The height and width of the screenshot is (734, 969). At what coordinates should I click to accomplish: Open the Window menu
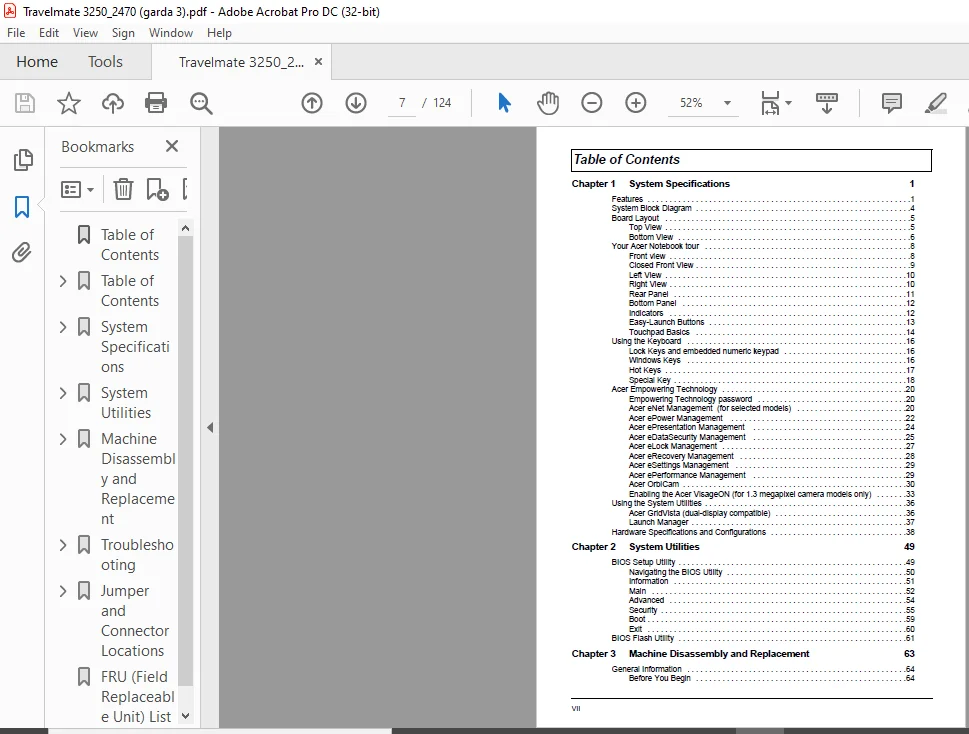171,33
